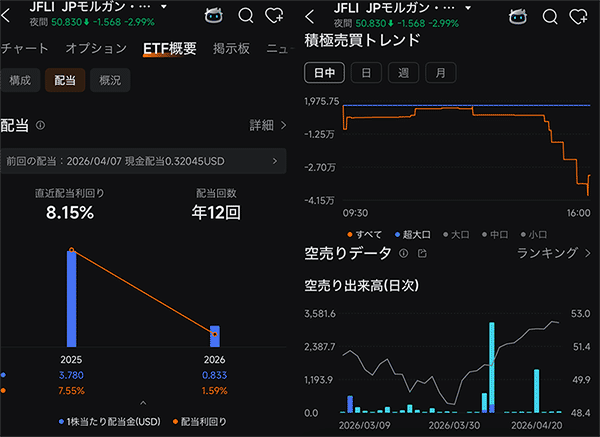Go back from right JFLI screen
This screenshot has height=437, width=600.
(310, 16)
